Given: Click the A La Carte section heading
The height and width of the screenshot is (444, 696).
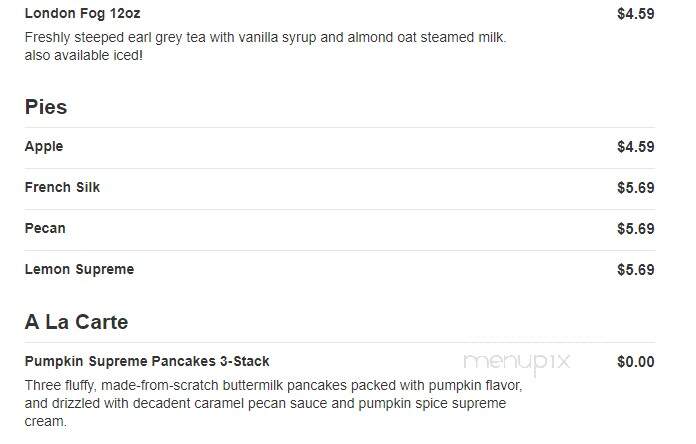Looking at the screenshot, I should click(76, 322).
